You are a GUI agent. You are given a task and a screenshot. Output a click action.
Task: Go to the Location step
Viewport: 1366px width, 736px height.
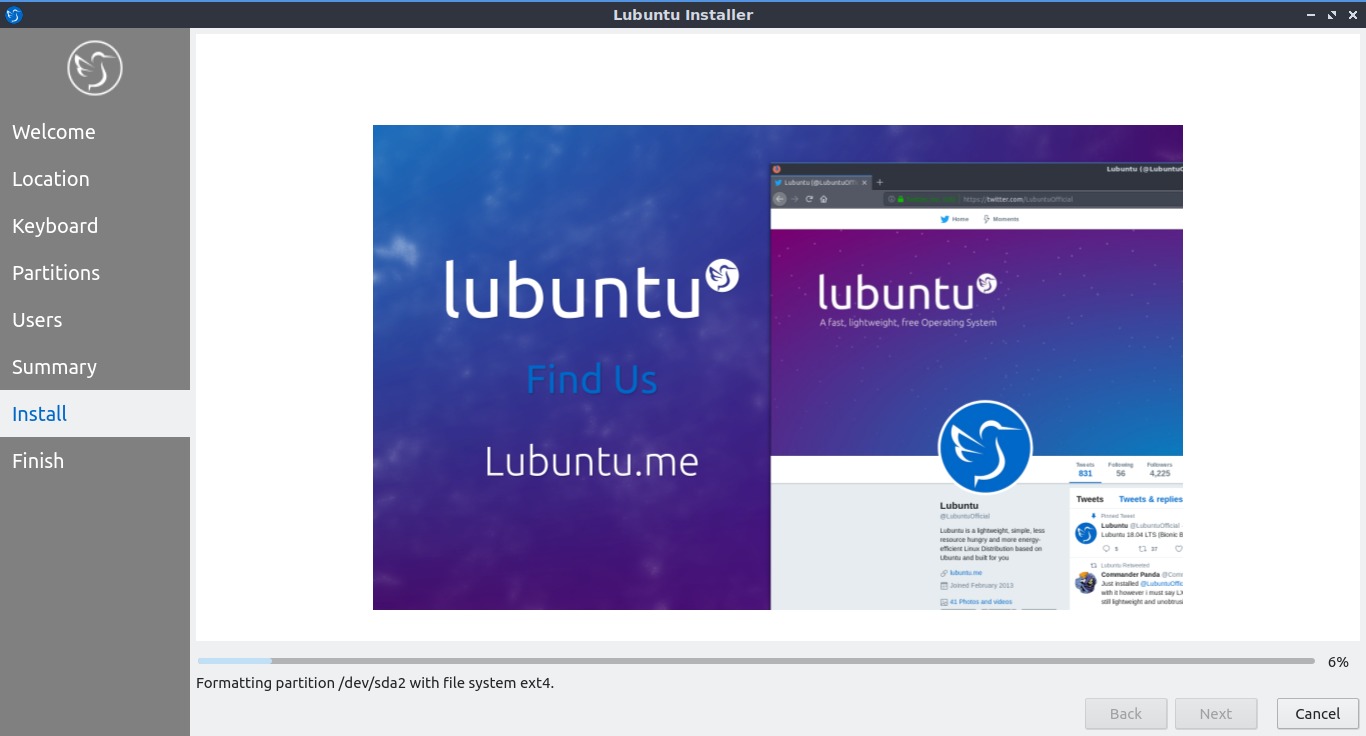(95, 179)
